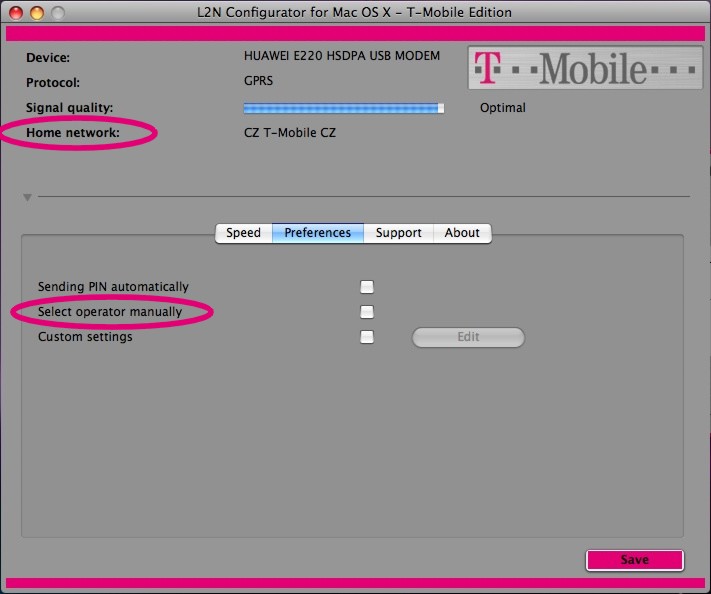Screen dimensions: 711x594
Task: Click the 'Sending PIN automatically' label
Action: [113, 287]
